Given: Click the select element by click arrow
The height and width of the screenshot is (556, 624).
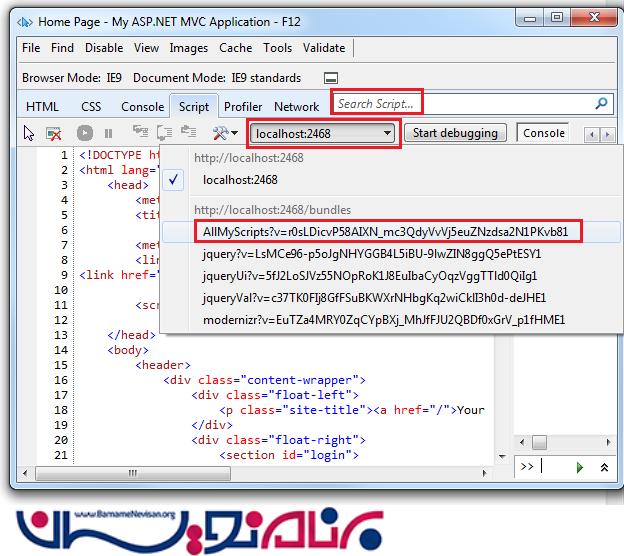Looking at the screenshot, I should point(29,133).
